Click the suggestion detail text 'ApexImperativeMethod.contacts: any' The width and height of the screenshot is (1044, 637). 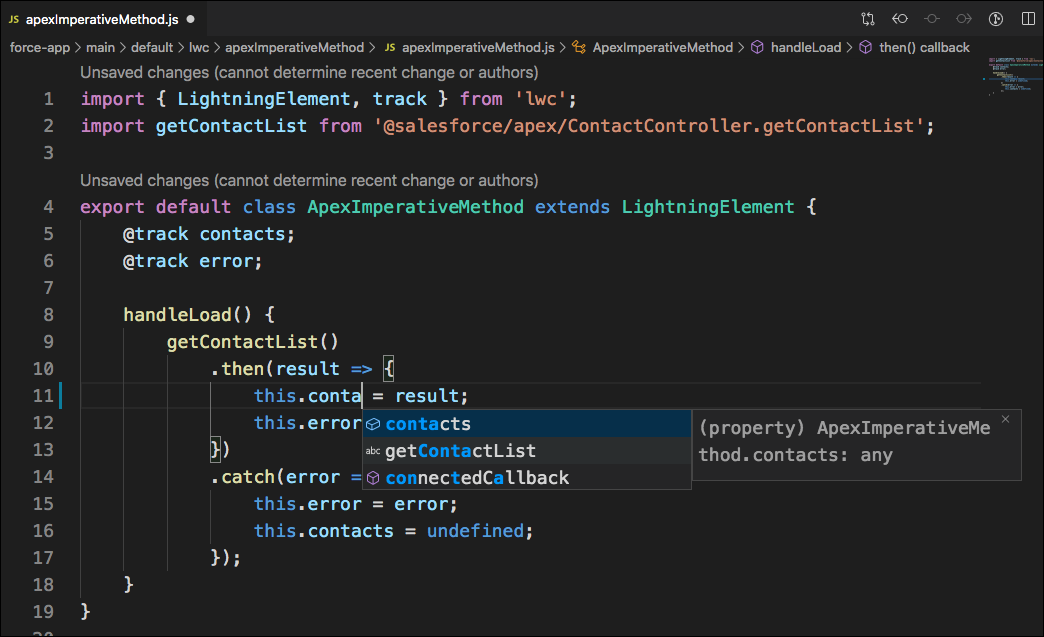[844, 441]
